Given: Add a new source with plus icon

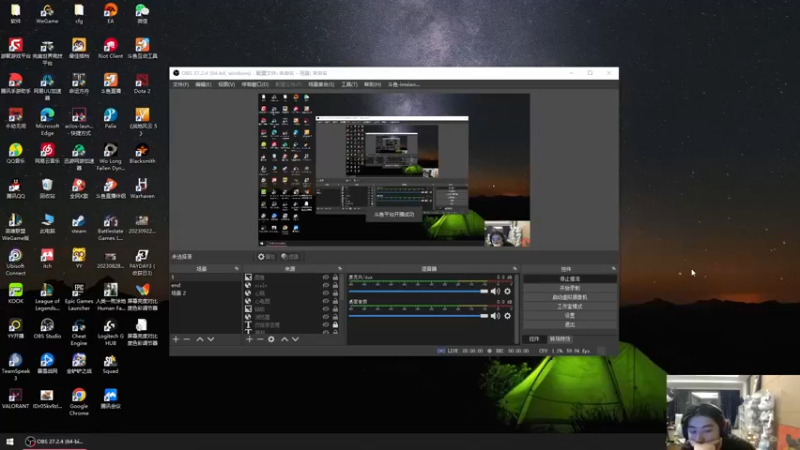Looking at the screenshot, I should click(x=249, y=339).
